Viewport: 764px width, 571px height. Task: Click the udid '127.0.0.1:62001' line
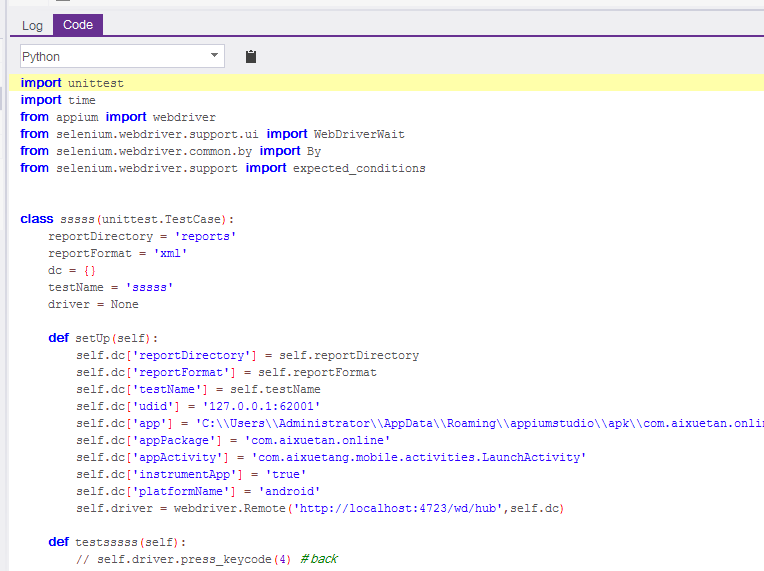[x=198, y=406]
